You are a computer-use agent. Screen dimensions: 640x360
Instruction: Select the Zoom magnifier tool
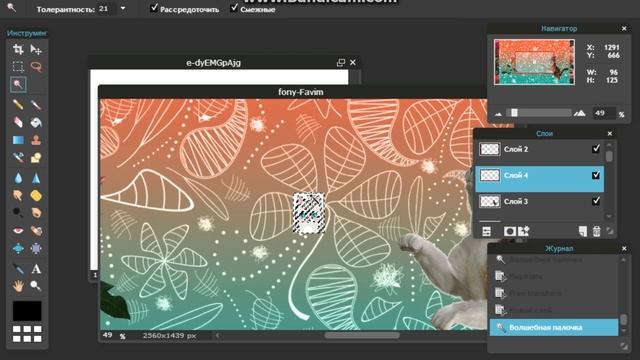point(36,286)
